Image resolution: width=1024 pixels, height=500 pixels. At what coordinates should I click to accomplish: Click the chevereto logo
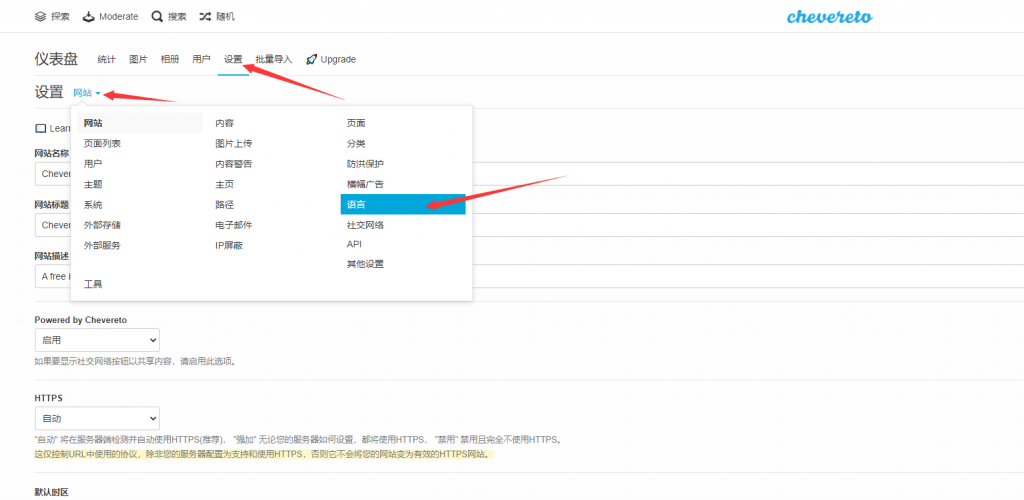[827, 17]
